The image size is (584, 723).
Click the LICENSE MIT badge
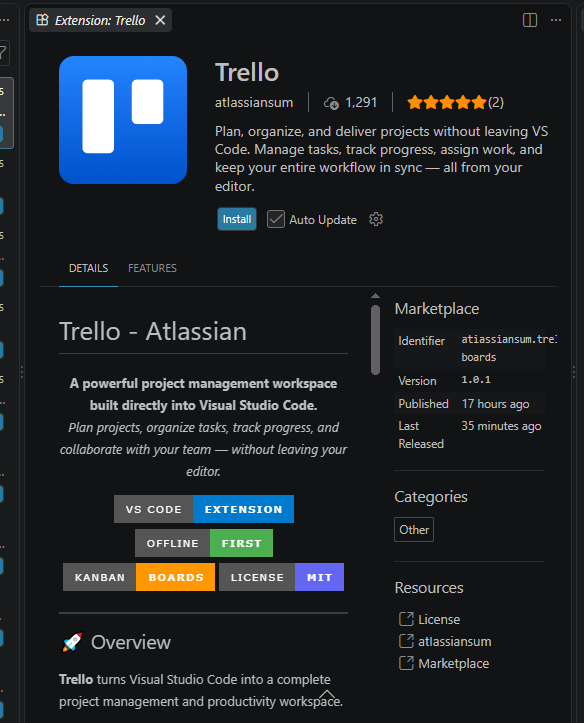coord(281,577)
